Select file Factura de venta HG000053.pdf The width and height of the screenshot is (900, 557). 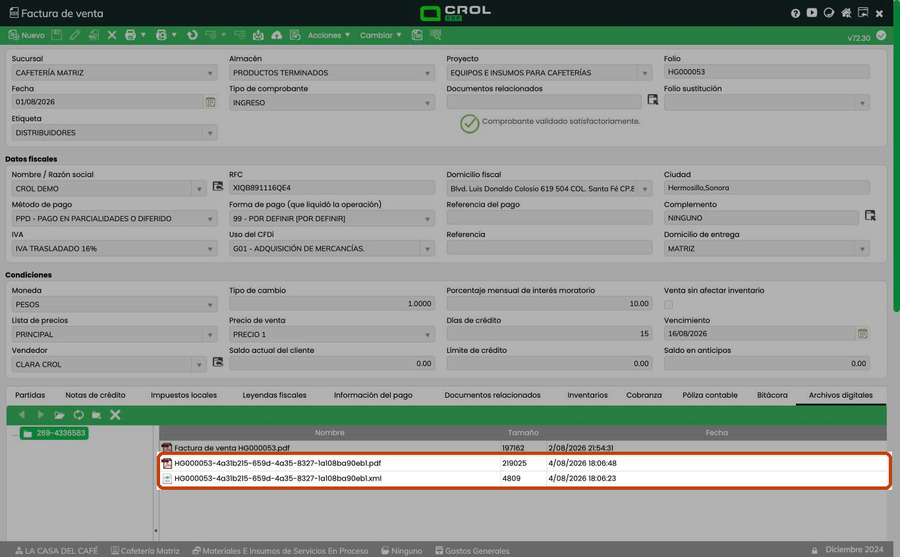523,448
